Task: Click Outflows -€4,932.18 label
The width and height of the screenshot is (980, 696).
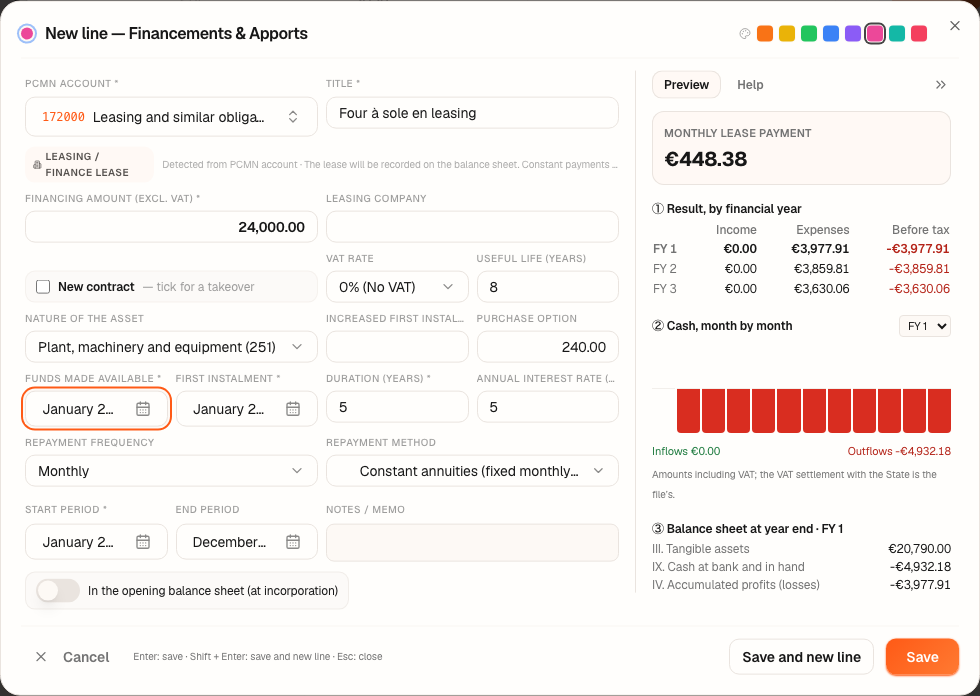Action: pos(899,451)
